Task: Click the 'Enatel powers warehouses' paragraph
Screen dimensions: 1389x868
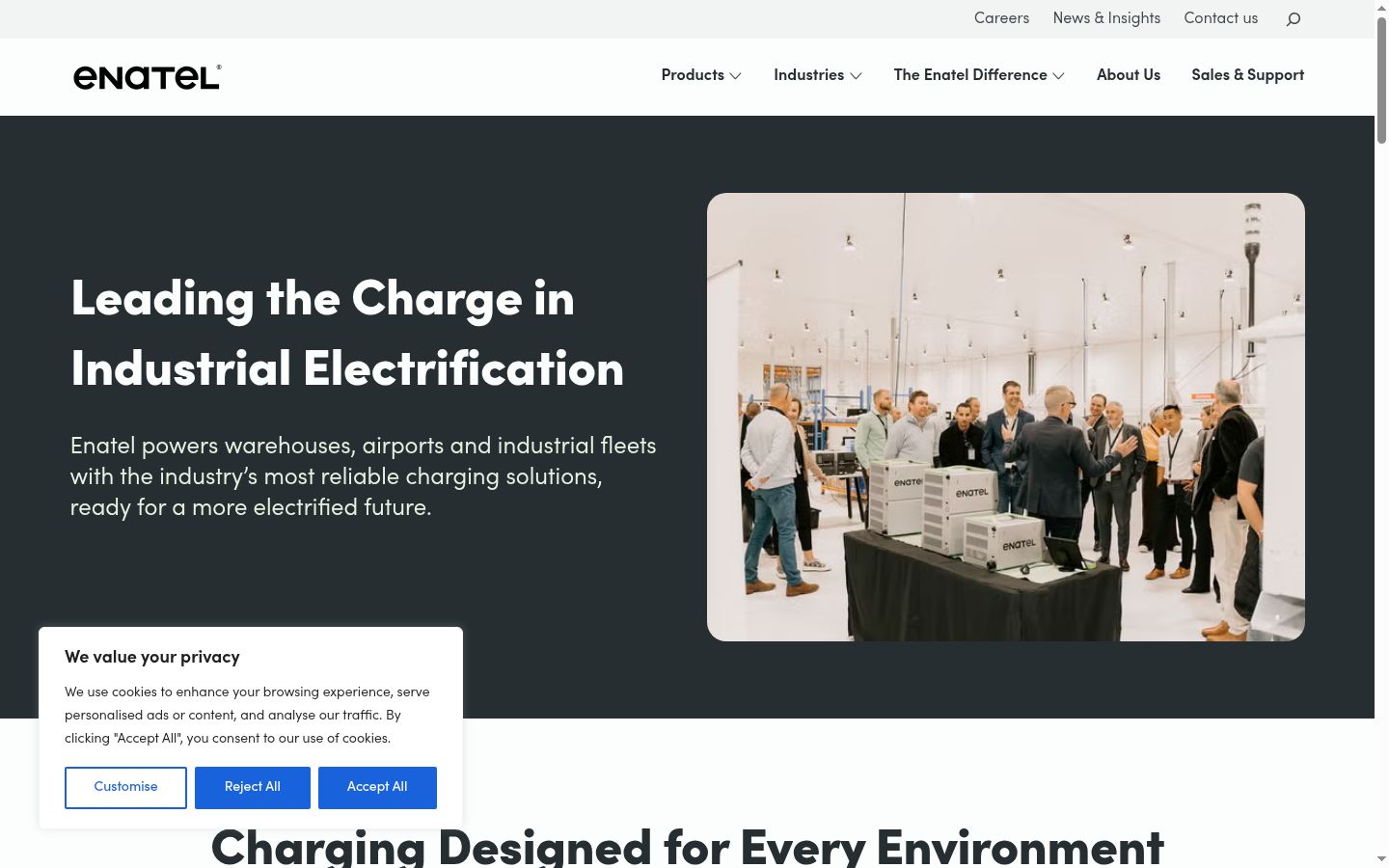Action: (363, 476)
